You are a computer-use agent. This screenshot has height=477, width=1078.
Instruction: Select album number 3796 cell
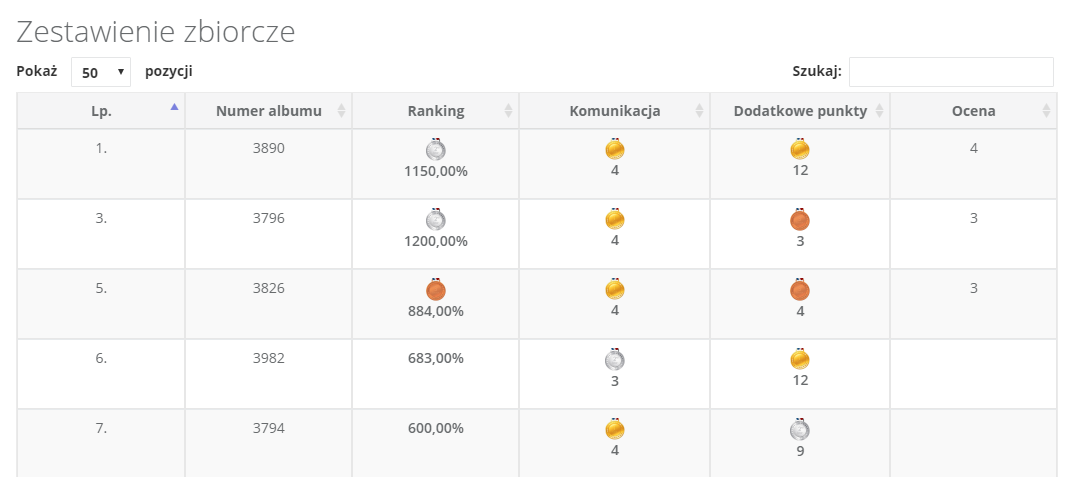click(x=269, y=234)
